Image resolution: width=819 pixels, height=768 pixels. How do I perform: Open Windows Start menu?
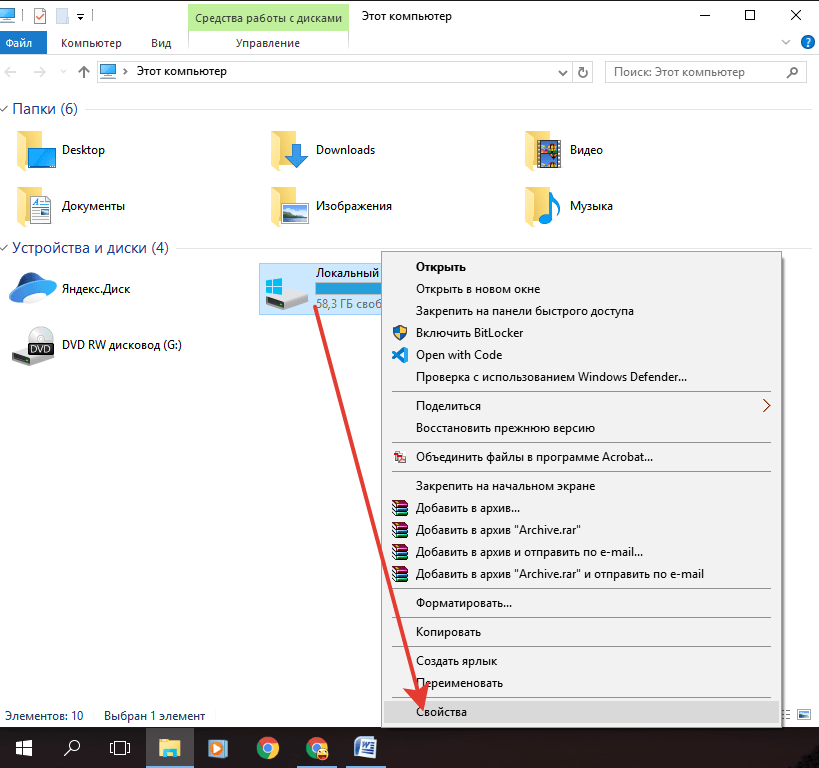24,748
